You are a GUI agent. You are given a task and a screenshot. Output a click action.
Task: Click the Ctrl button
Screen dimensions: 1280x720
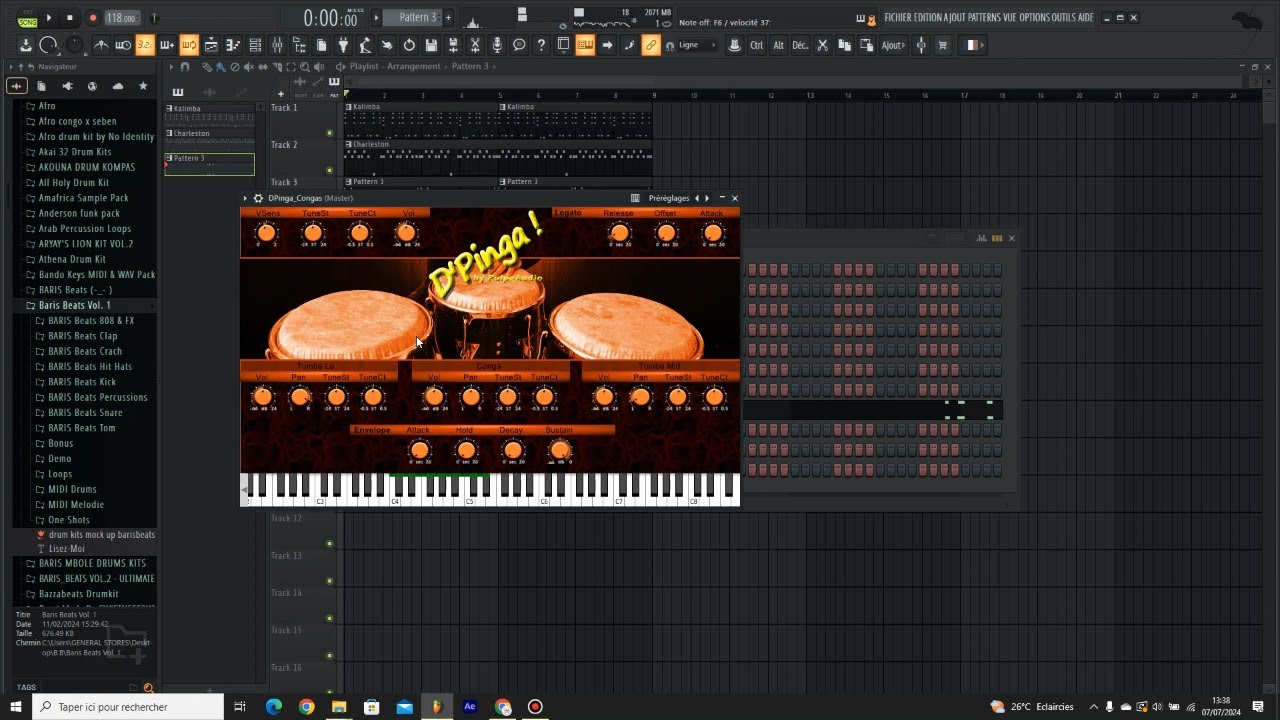[x=757, y=45]
